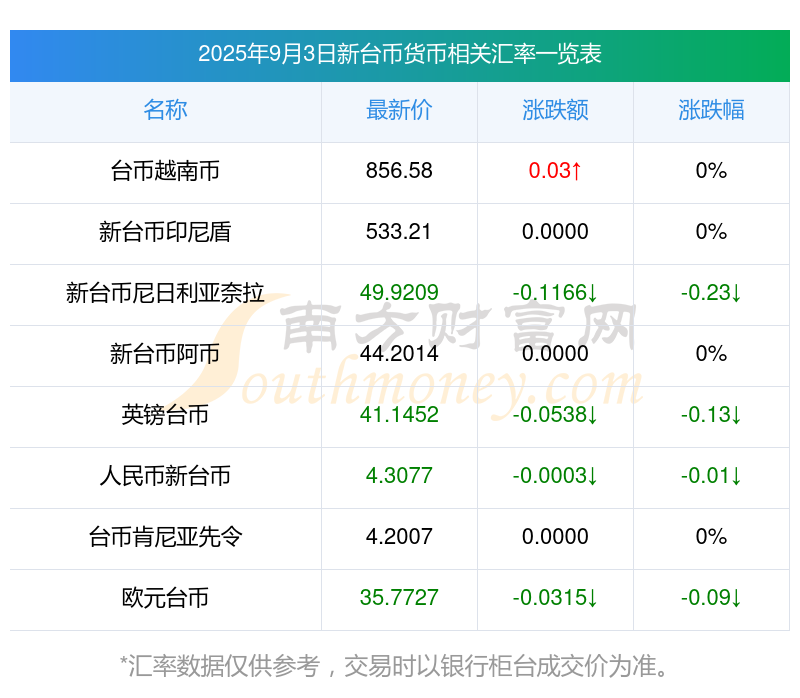This screenshot has height=698, width=800.
Task: Click the 最新价 column header
Action: (x=399, y=110)
